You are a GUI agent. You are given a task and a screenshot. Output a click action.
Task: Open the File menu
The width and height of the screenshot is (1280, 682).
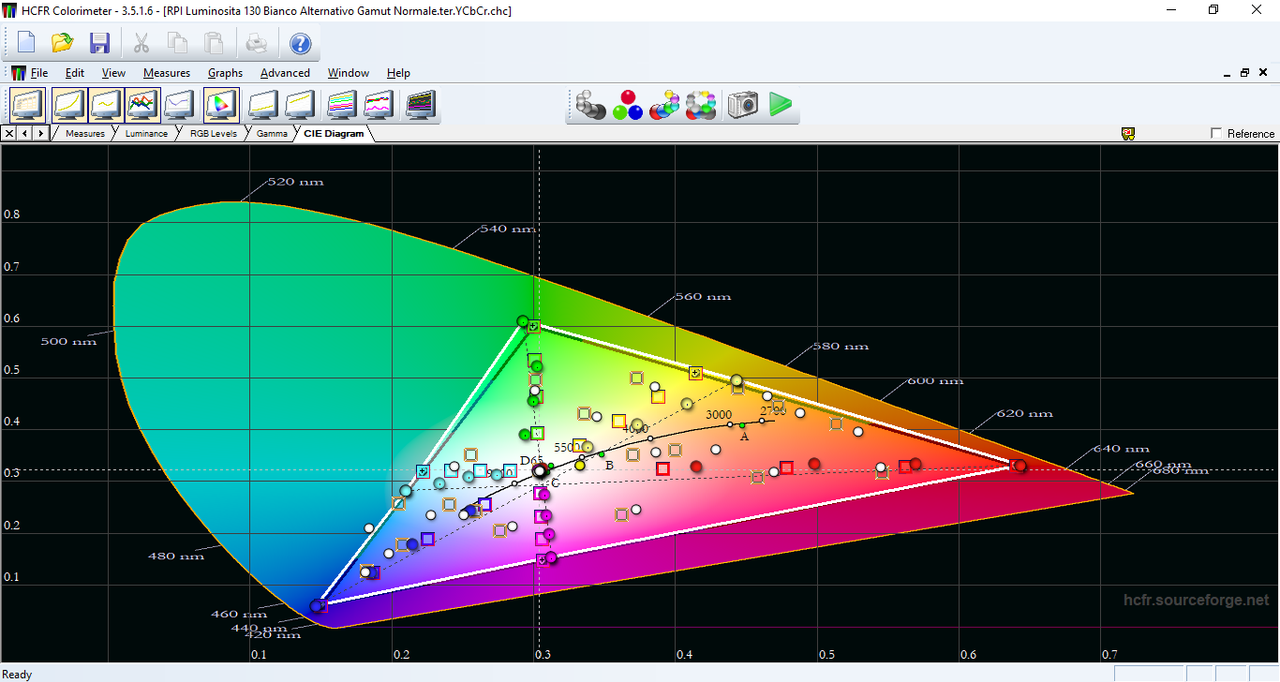(x=39, y=73)
